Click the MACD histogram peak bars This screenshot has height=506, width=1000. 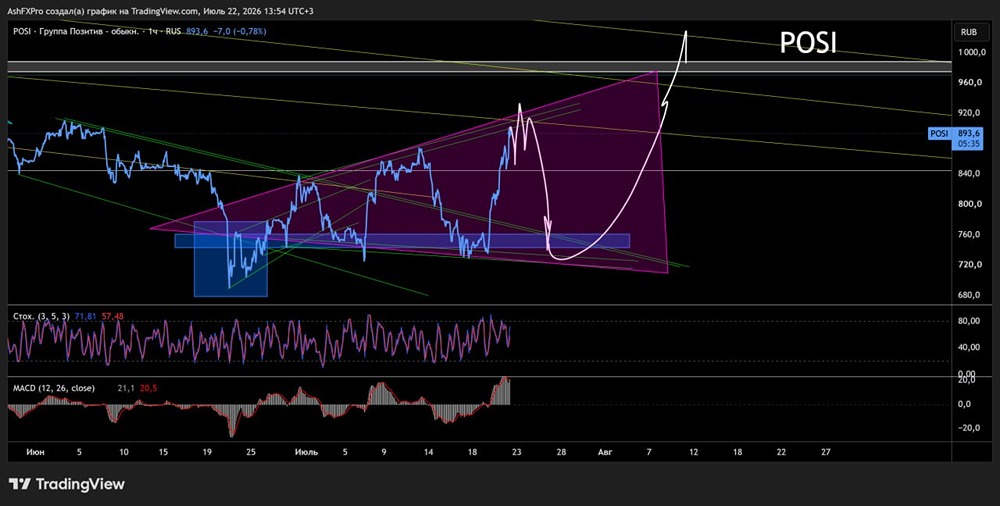[504, 391]
